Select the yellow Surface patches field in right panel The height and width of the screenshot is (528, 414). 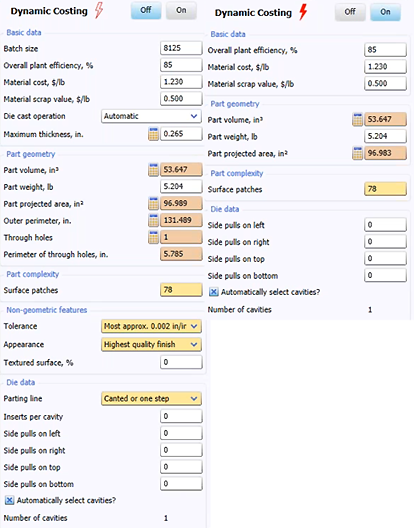pyautogui.click(x=385, y=189)
